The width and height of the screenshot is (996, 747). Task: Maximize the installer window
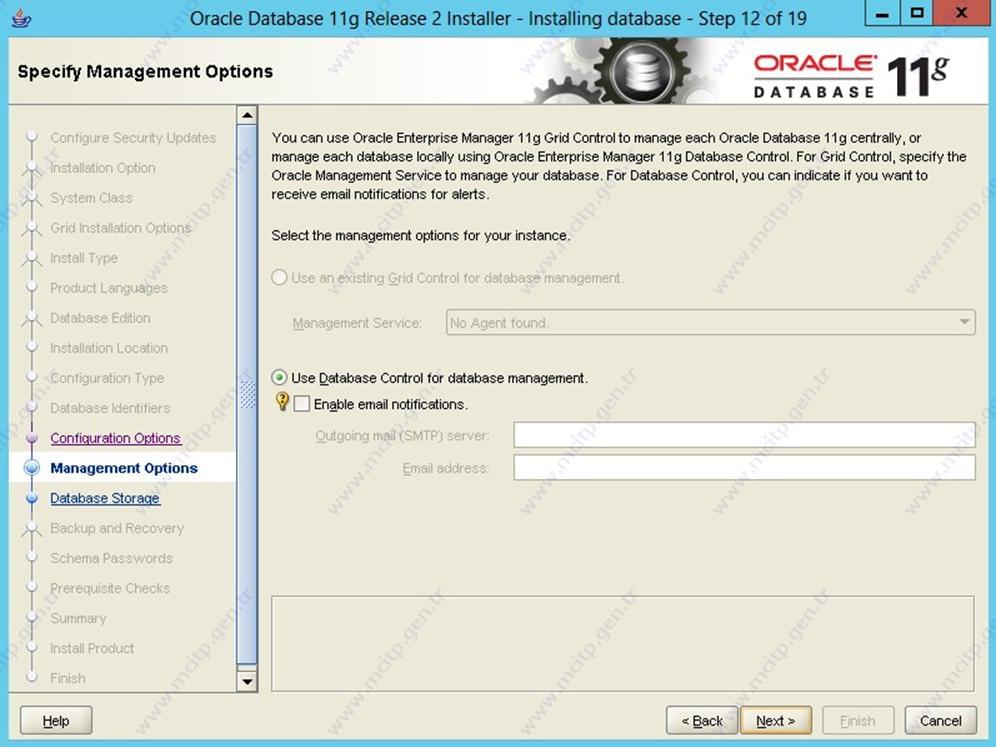pos(917,14)
